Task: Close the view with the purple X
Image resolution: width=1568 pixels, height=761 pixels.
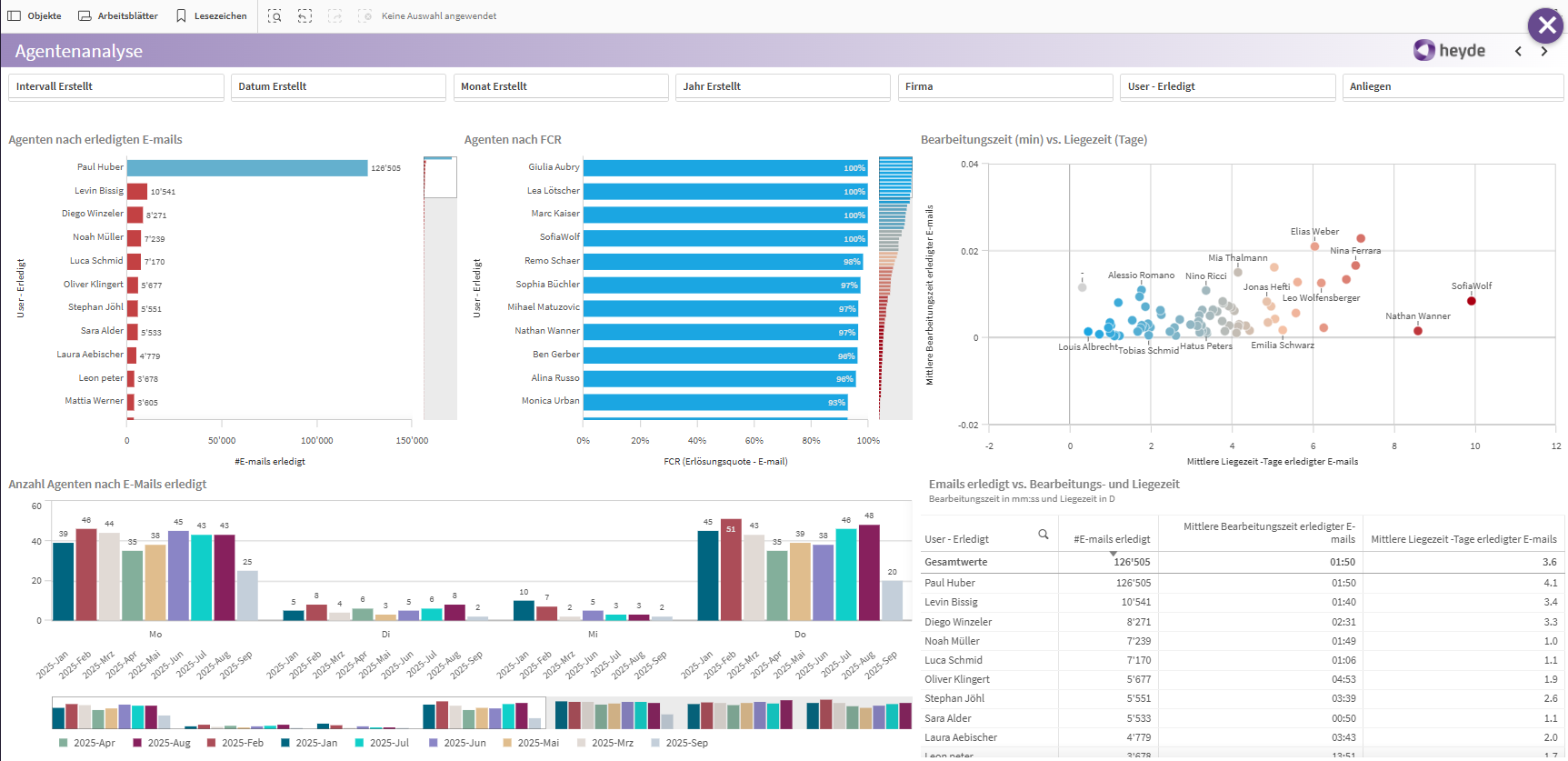Action: pyautogui.click(x=1545, y=25)
